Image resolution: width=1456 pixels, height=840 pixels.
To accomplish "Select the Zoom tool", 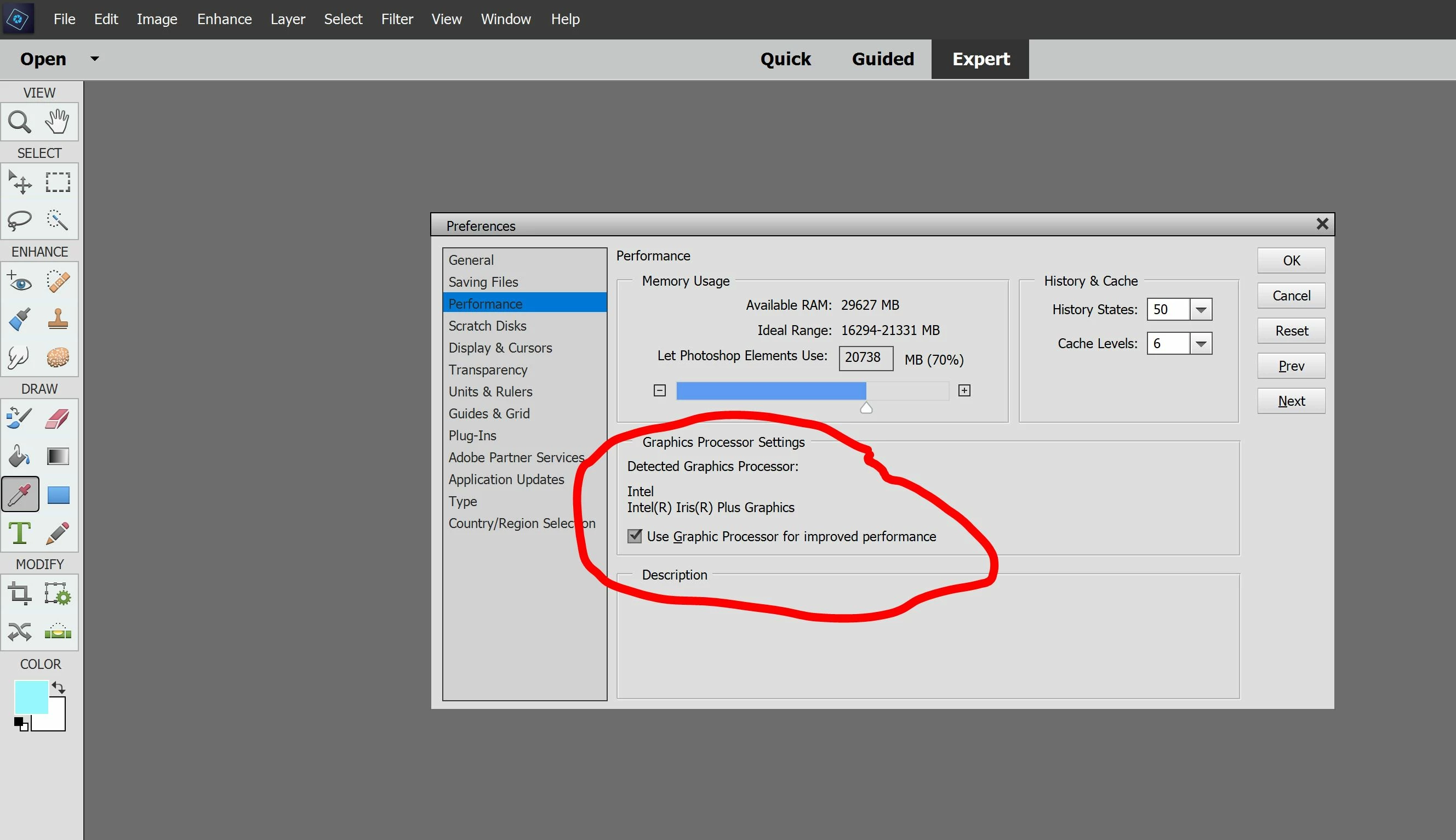I will pyautogui.click(x=20, y=122).
